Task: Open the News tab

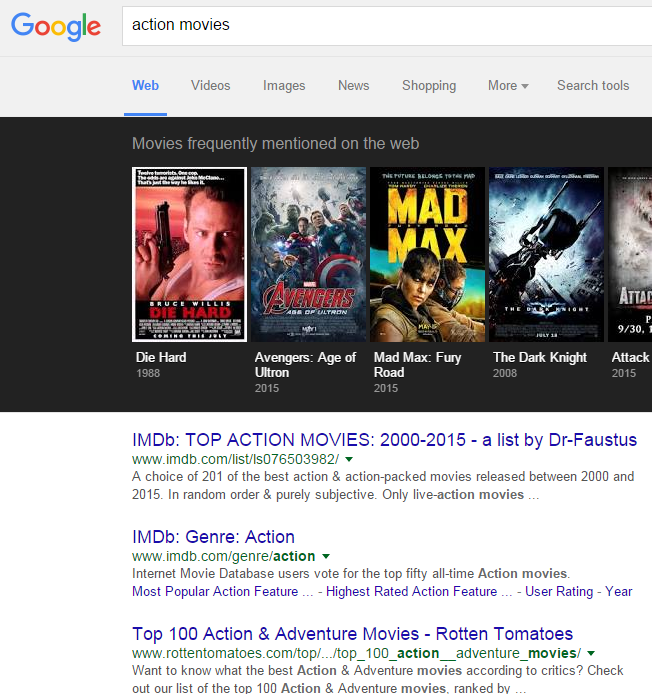Action: 354,85
